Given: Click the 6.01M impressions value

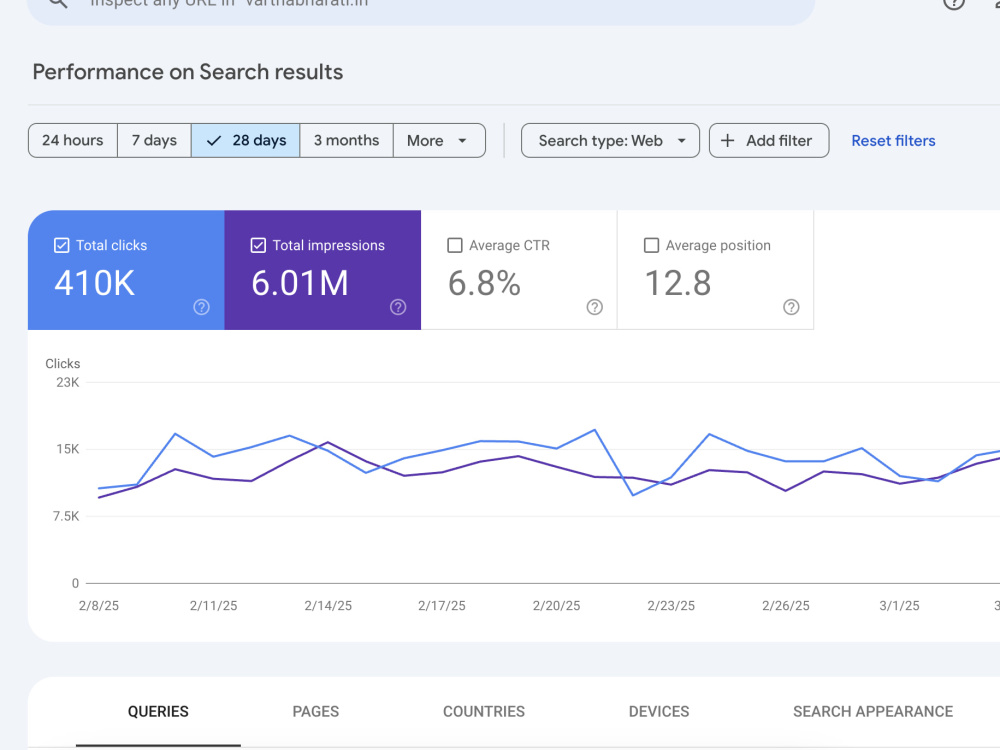Looking at the screenshot, I should 300,283.
